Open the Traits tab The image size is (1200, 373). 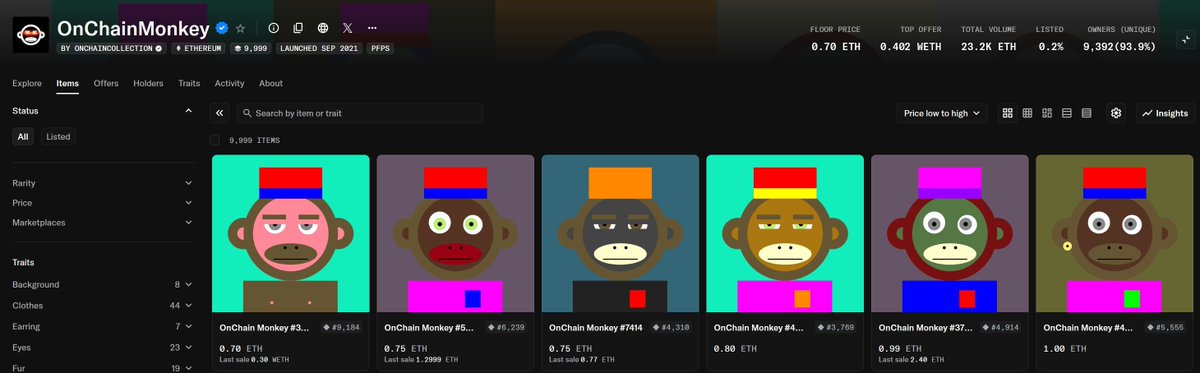(x=189, y=83)
